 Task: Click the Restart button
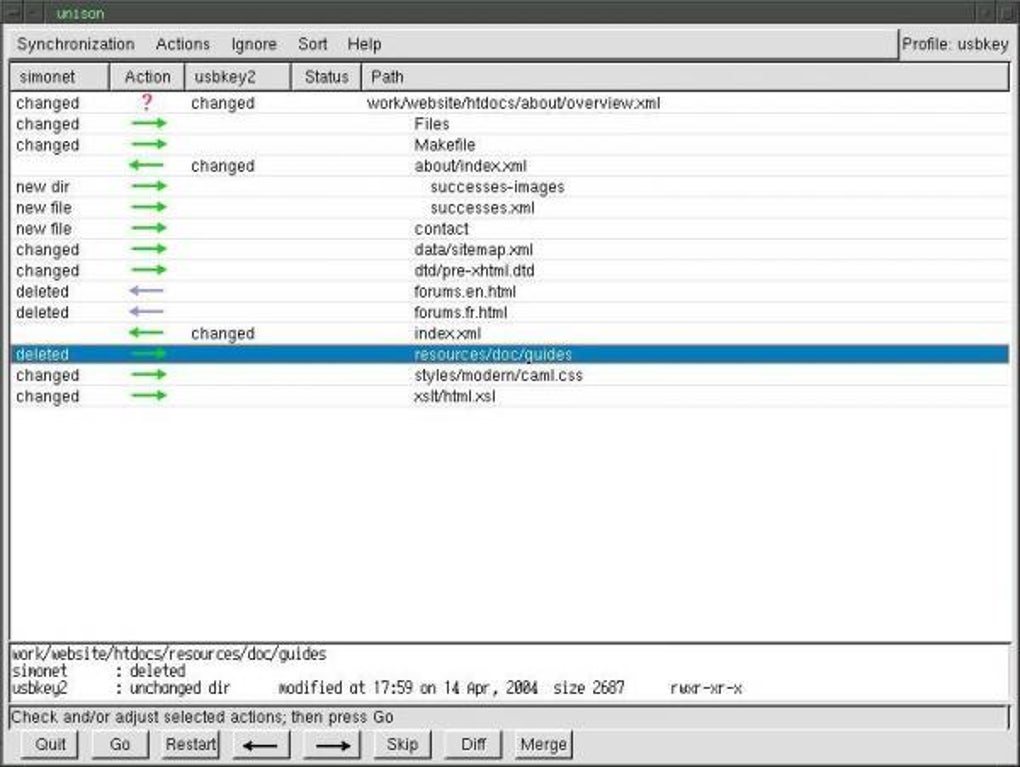190,744
